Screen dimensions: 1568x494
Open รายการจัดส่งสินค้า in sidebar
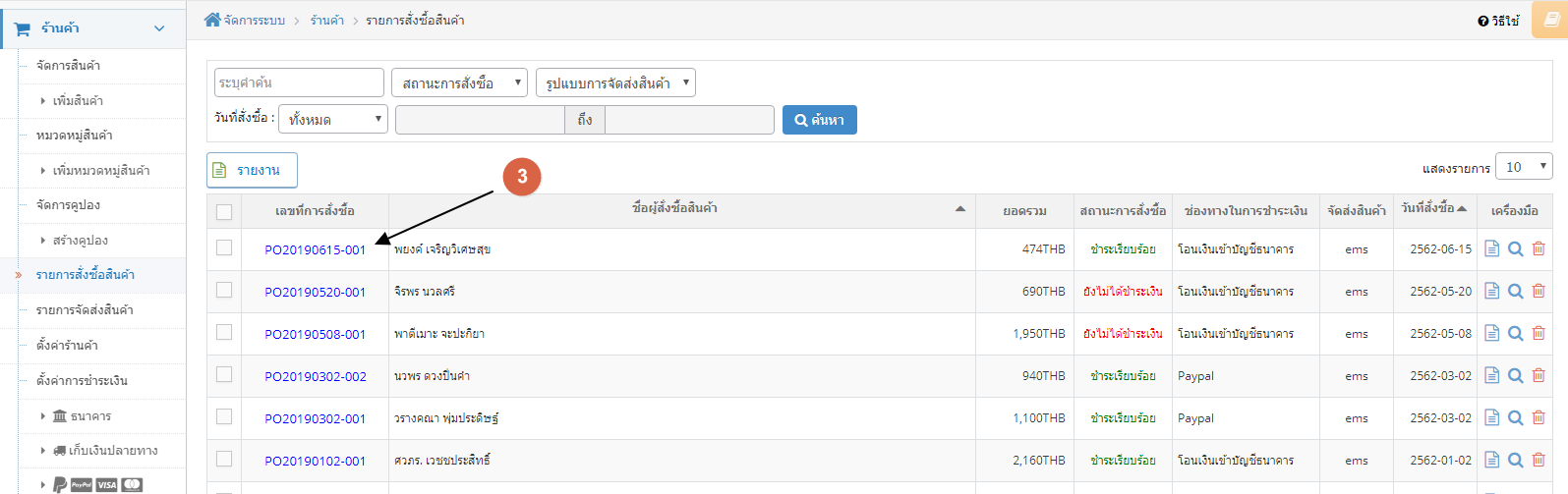(85, 310)
